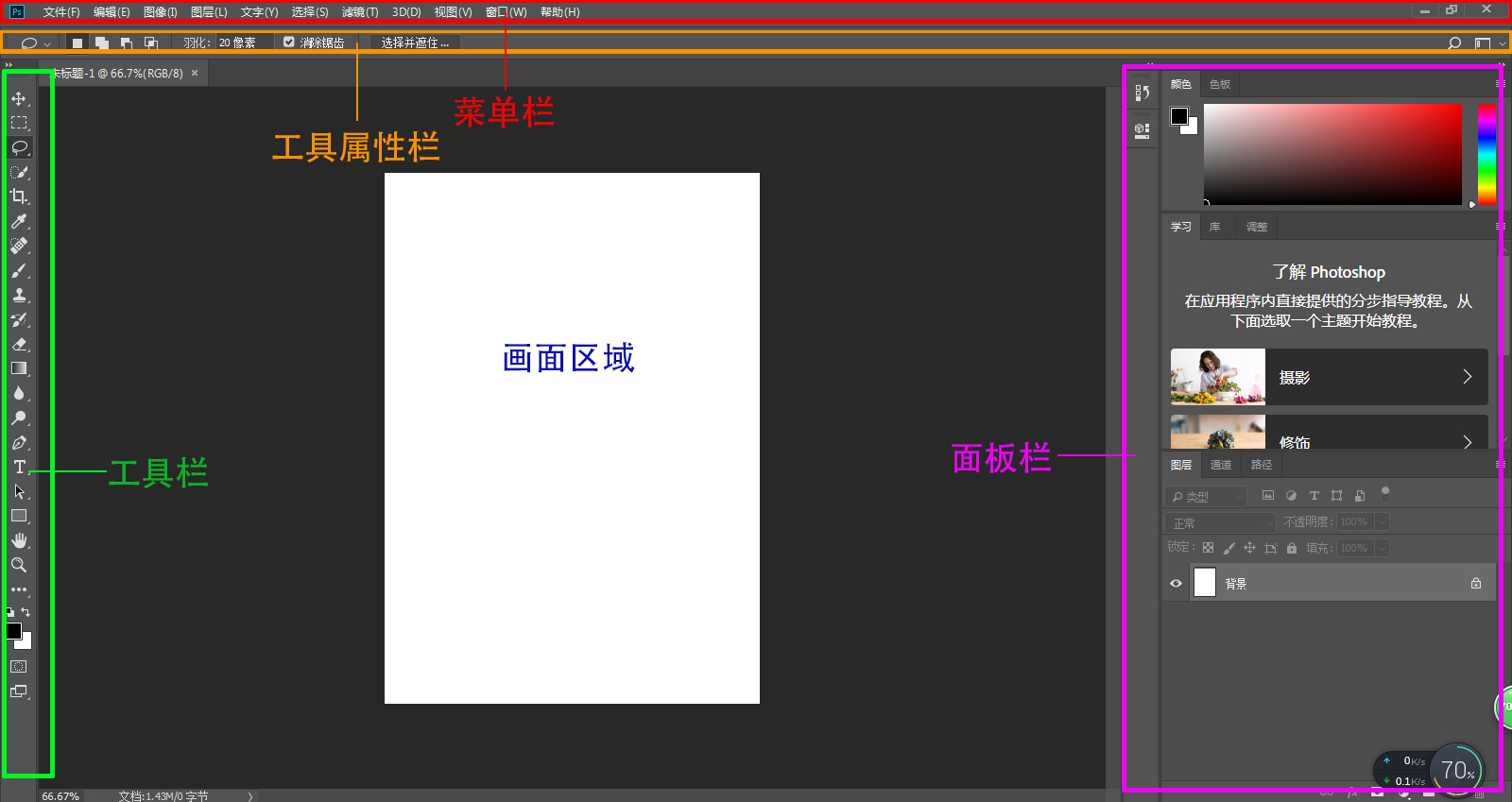
Task: Select the Lasso tool in the toolbar
Action: click(19, 147)
